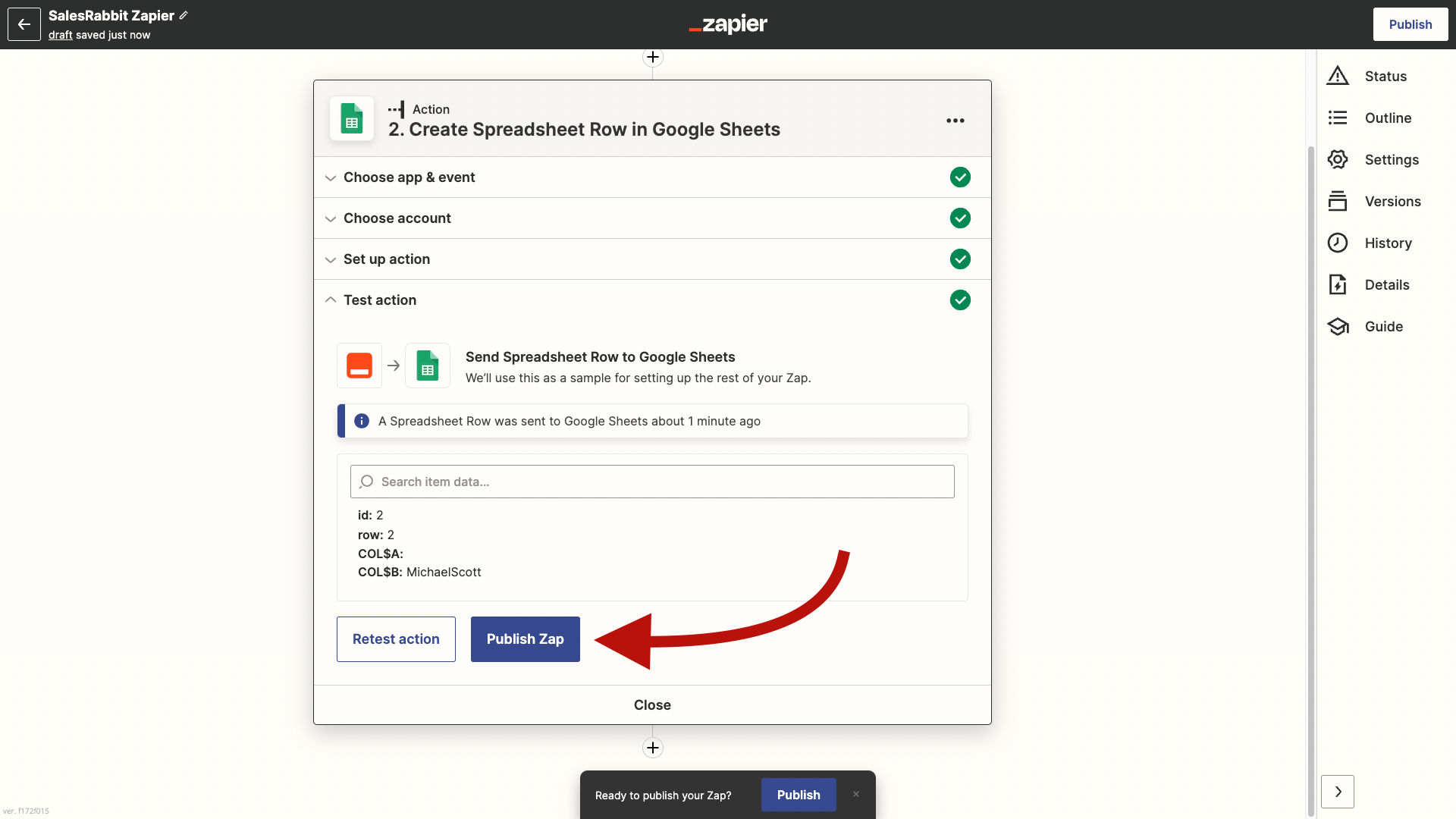This screenshot has width=1456, height=819.
Task: Open the History panel
Action: (x=1388, y=243)
